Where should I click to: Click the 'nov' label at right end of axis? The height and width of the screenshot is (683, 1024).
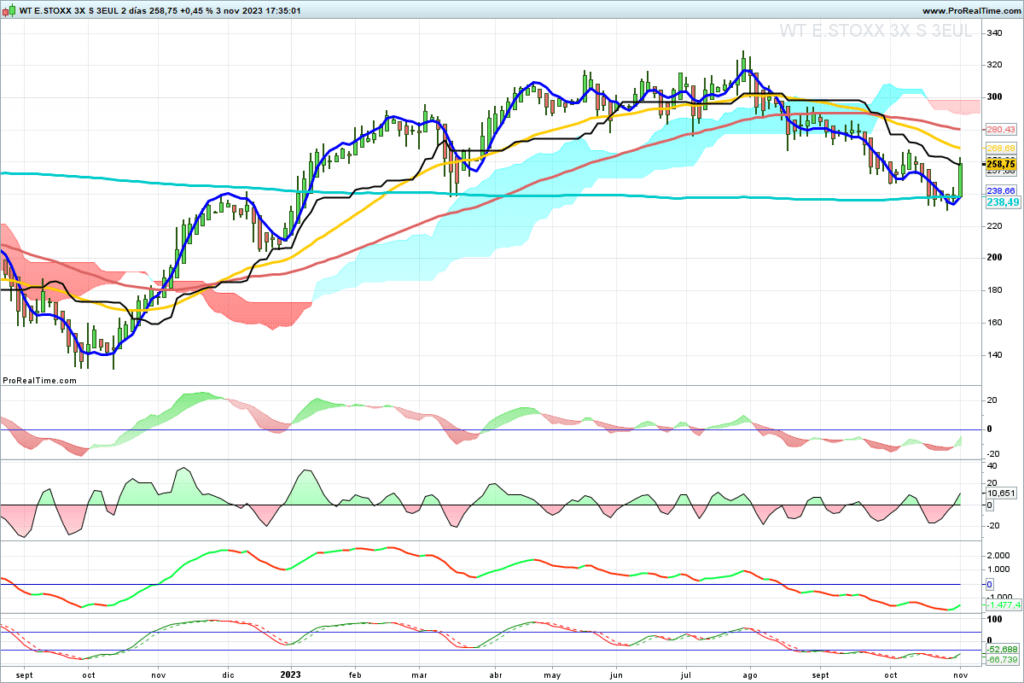tap(961, 674)
